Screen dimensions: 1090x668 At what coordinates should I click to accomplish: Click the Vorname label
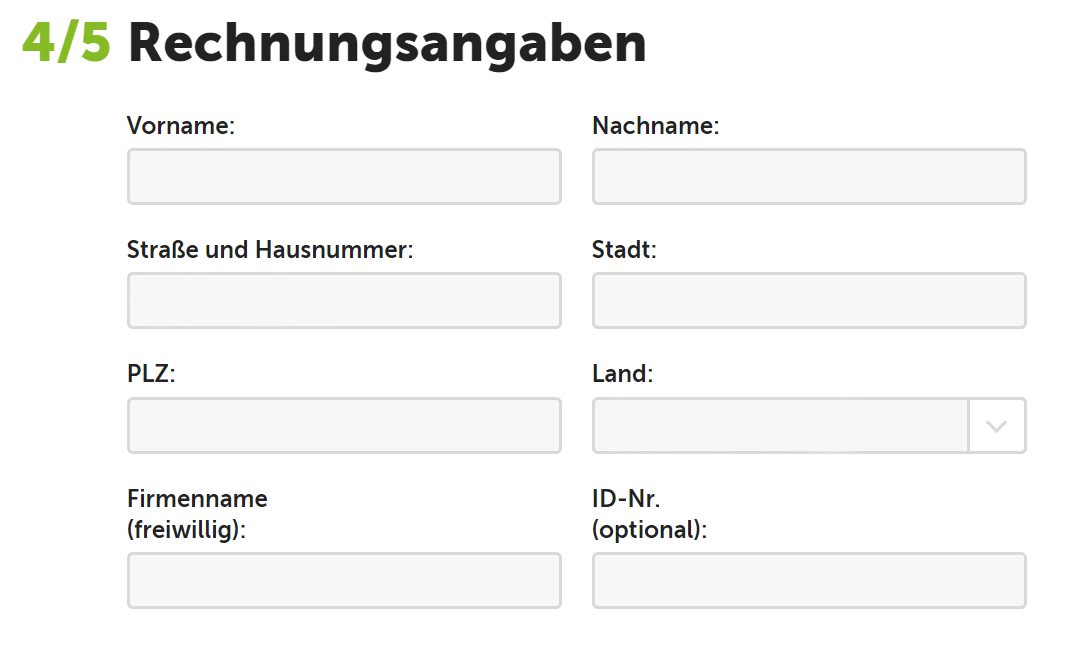181,126
